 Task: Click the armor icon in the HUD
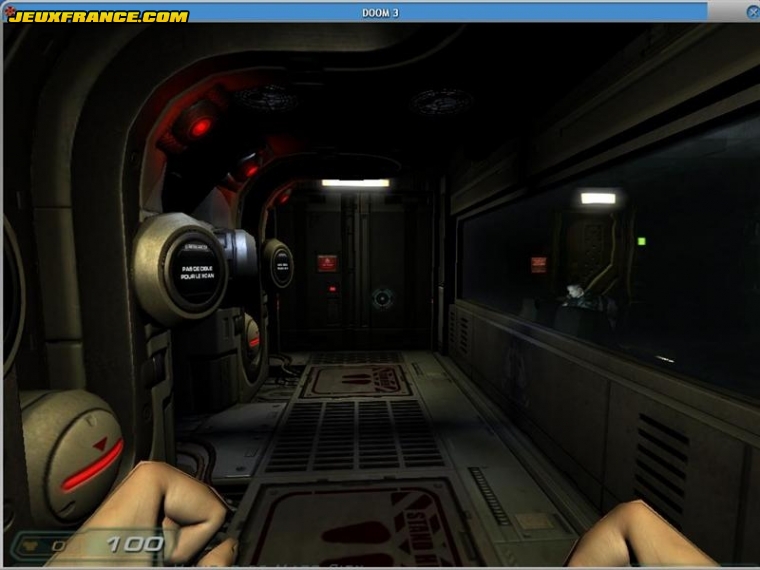click(x=31, y=546)
